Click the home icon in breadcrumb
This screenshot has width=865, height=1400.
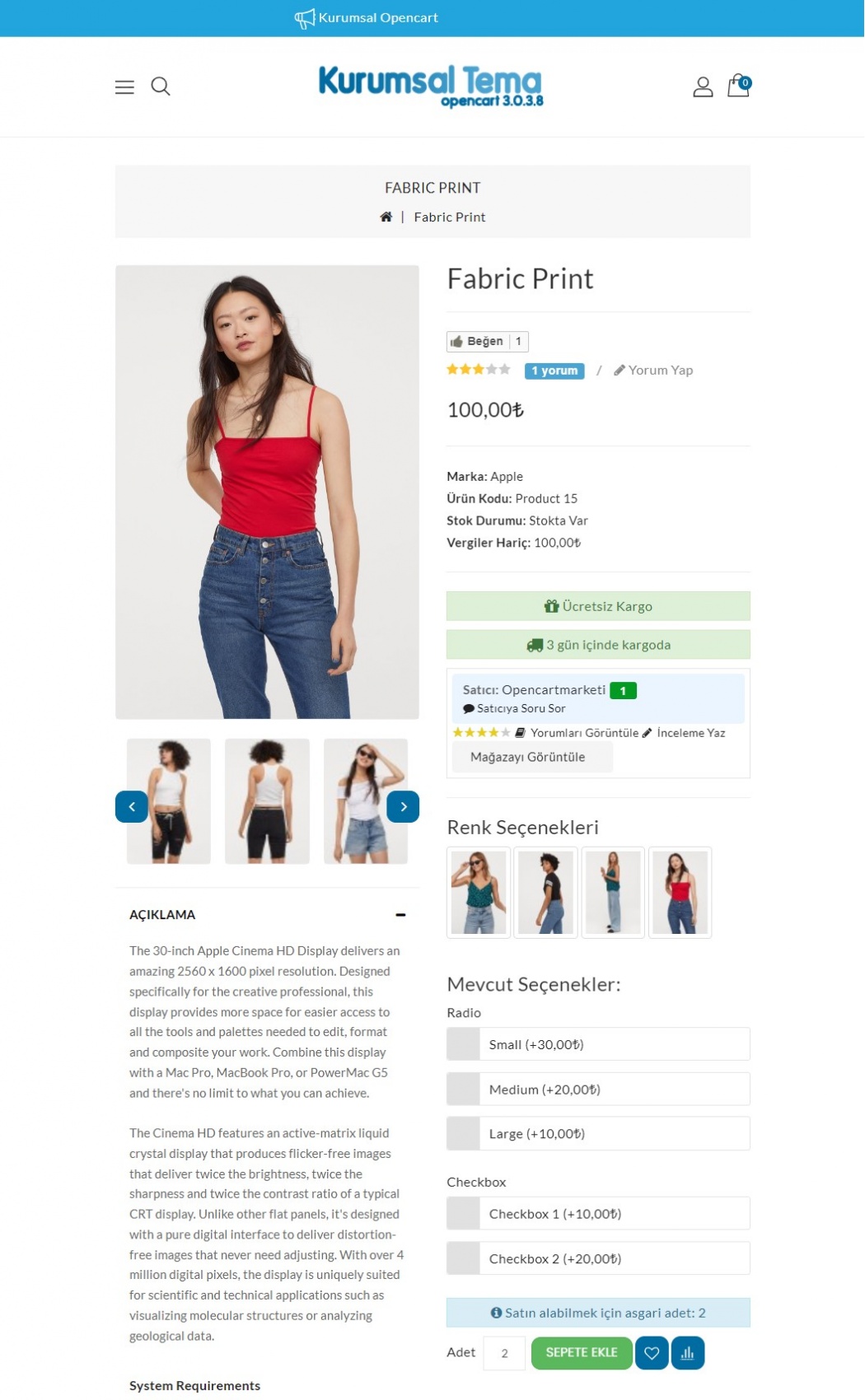point(386,217)
